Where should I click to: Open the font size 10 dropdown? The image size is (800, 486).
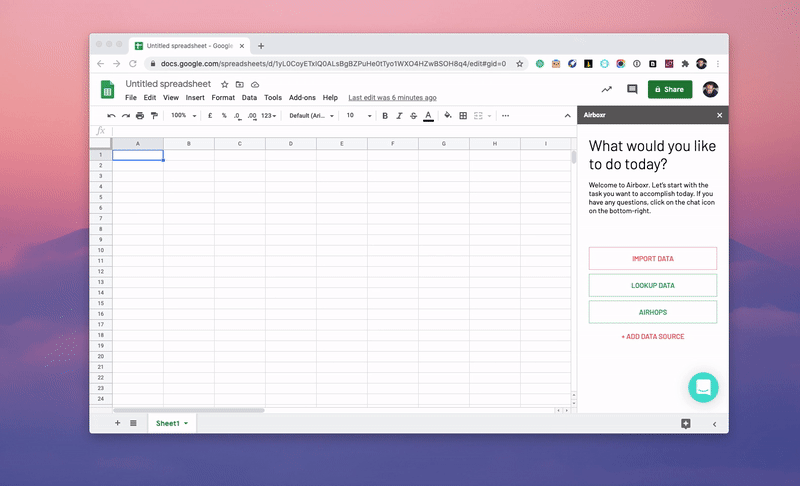(x=359, y=116)
